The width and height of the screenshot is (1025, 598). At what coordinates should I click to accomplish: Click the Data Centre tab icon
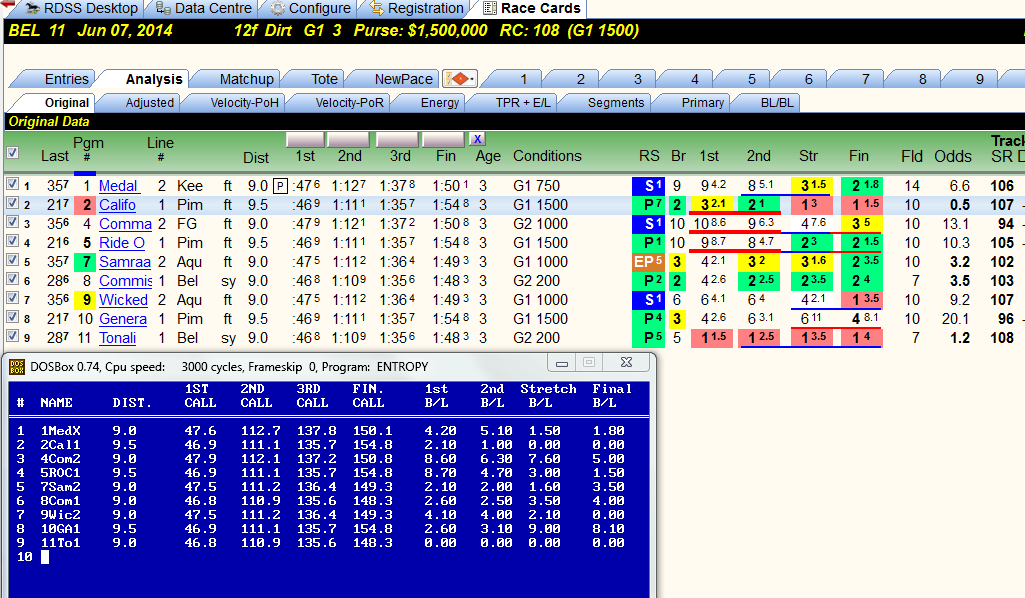(163, 8)
